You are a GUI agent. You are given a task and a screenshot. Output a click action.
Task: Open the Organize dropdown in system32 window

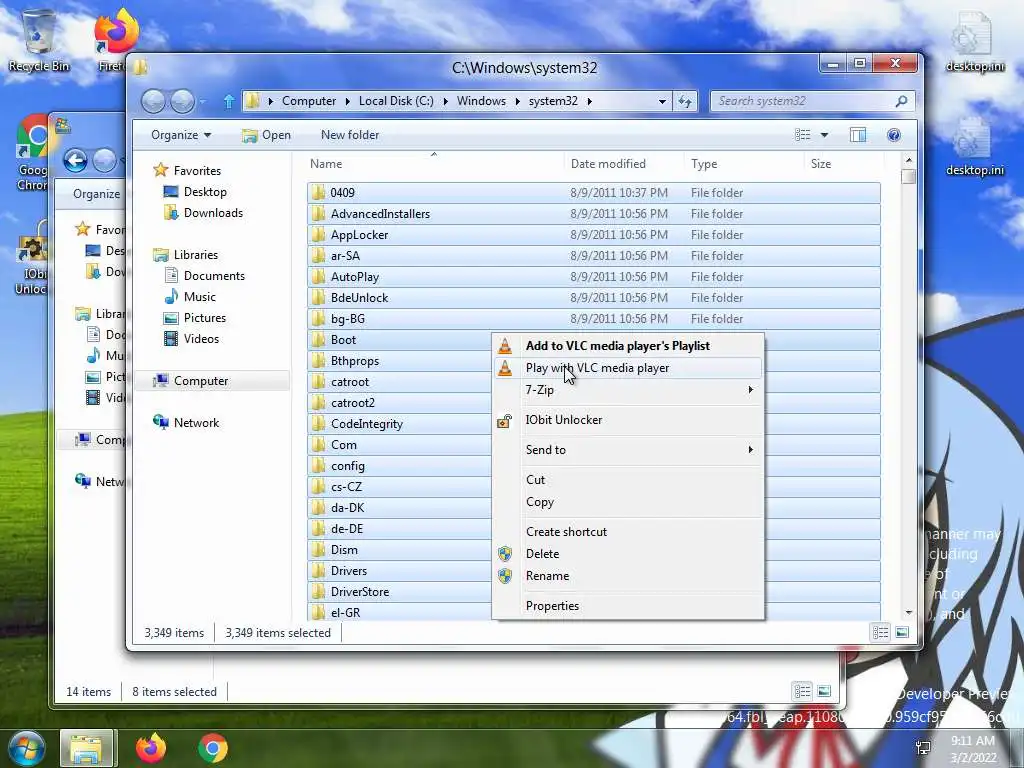[181, 135]
